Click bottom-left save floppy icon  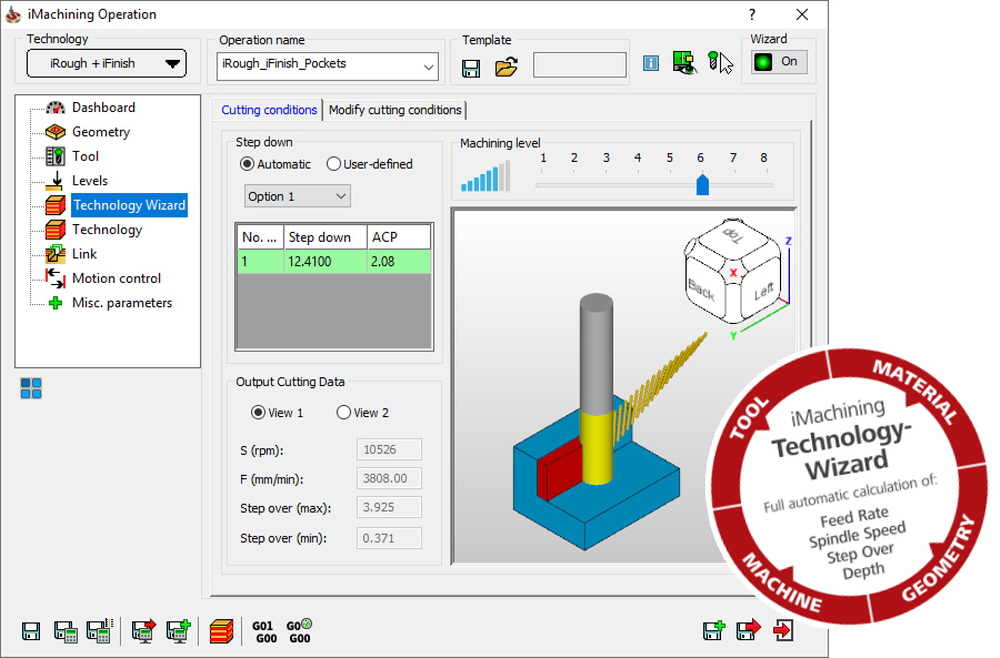(x=31, y=631)
